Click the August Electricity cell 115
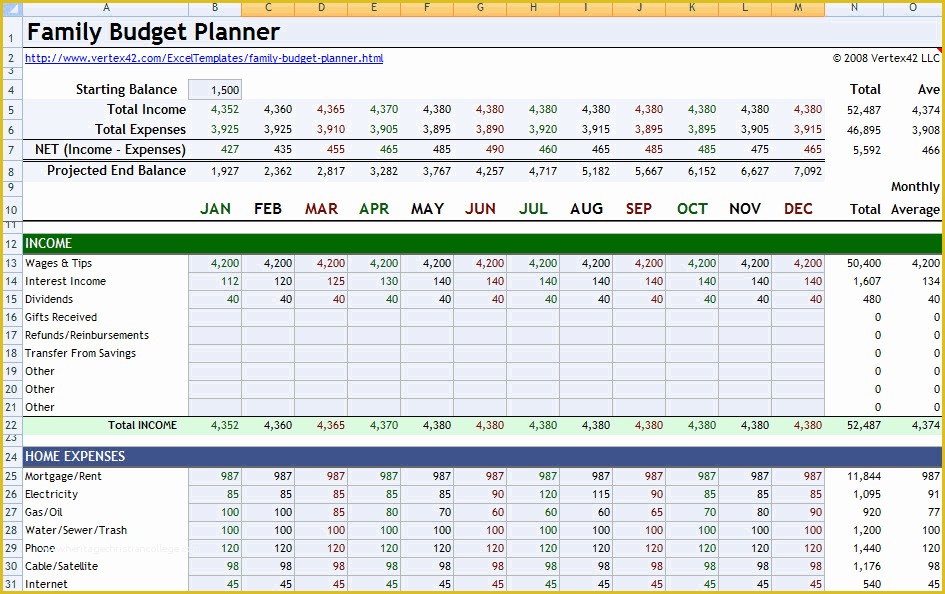This screenshot has width=945, height=594. (x=586, y=495)
